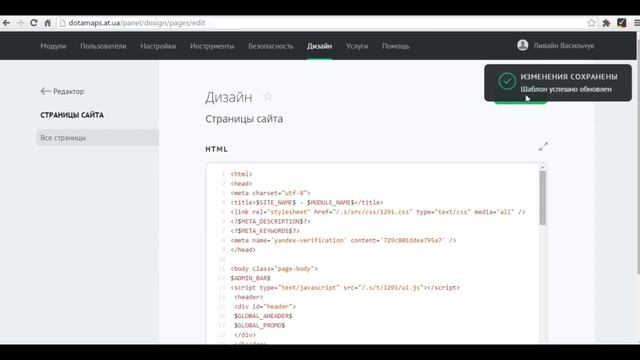Image resolution: width=640 pixels, height=360 pixels.
Task: Click the Страницы сайта subtitle
Action: click(244, 119)
